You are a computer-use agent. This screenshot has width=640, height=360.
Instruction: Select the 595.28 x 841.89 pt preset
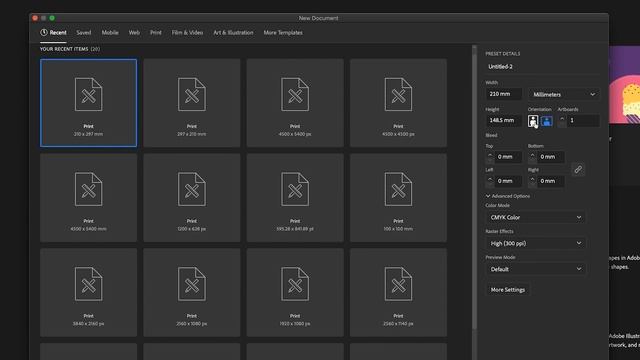[295, 198]
